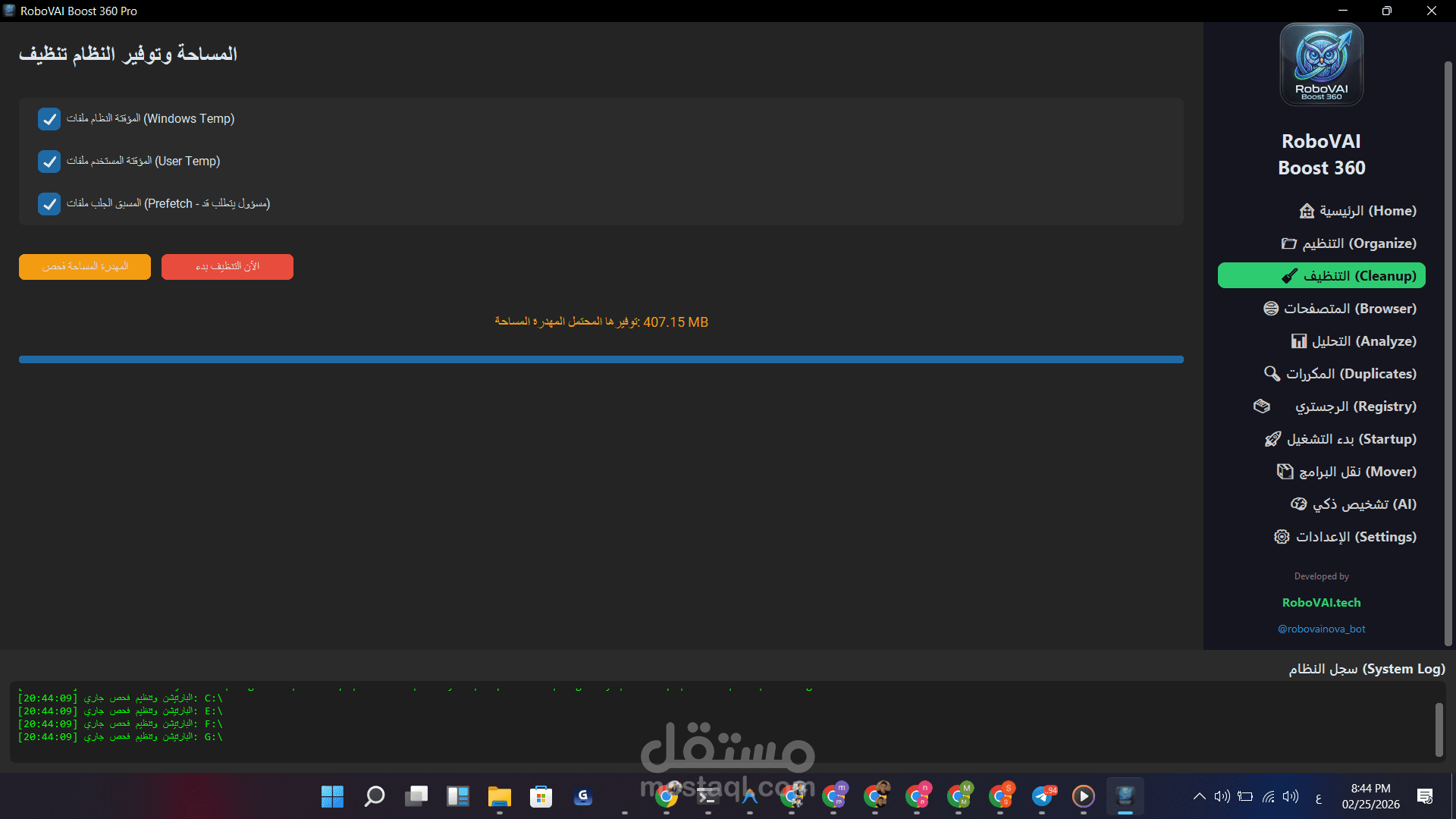Toggle the Prefetch files checkbox

[x=49, y=204]
